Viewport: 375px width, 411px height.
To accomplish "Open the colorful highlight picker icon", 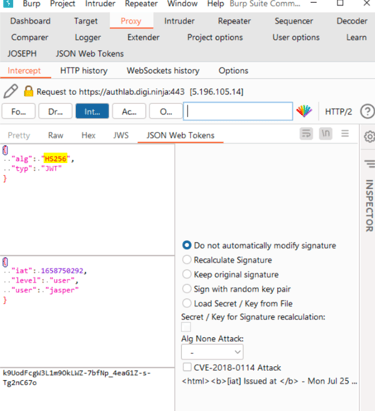I will point(304,111).
